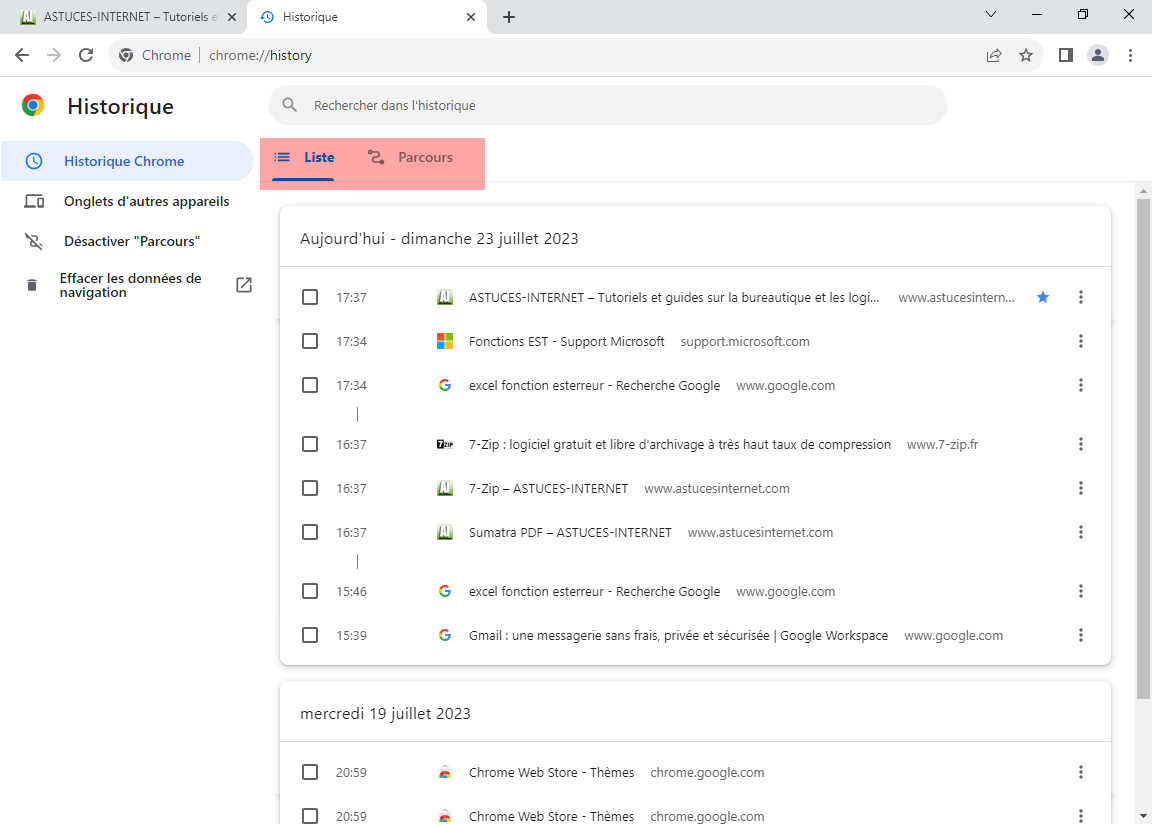Click the first 20:59 Chrome Web Store favicon
The height and width of the screenshot is (824, 1152).
coord(444,773)
